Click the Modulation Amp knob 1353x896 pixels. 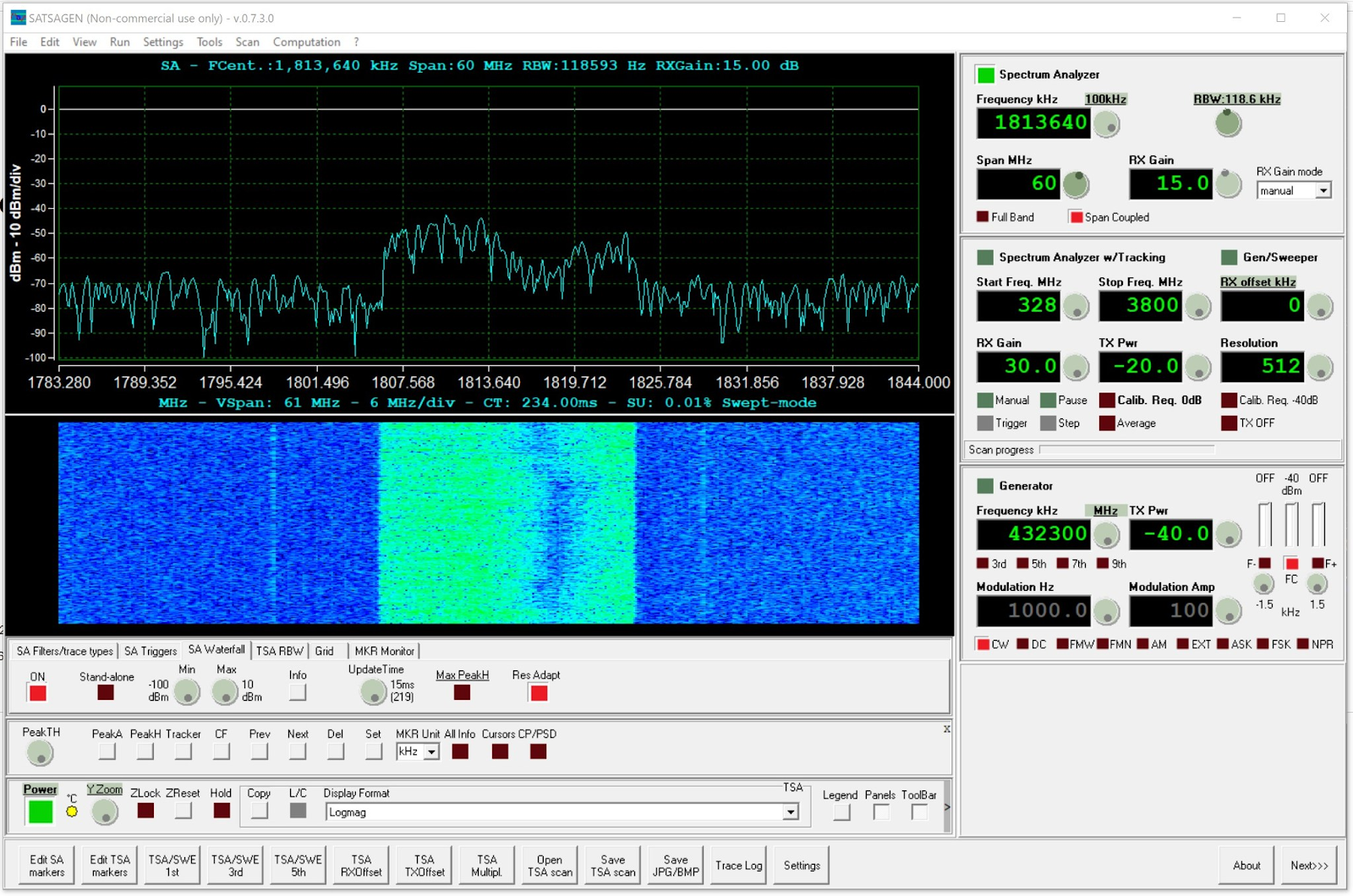pos(1228,611)
